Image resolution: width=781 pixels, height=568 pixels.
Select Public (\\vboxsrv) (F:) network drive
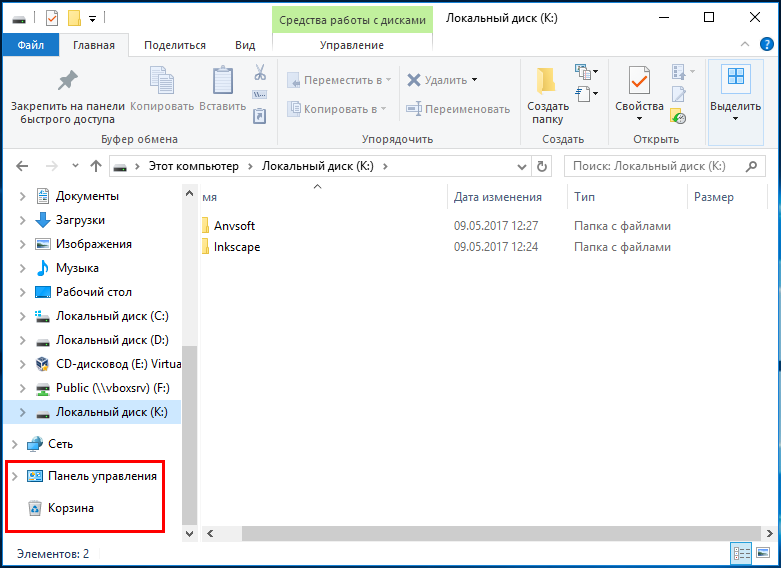click(113, 388)
